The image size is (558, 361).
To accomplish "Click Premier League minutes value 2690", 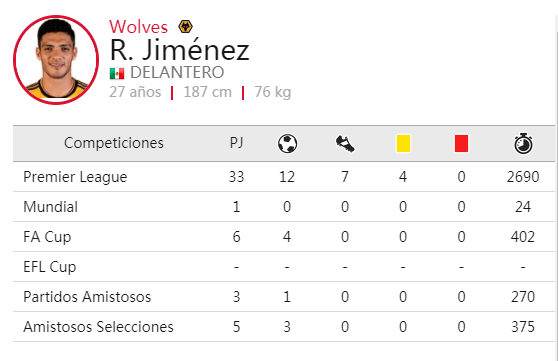I will point(523,177).
